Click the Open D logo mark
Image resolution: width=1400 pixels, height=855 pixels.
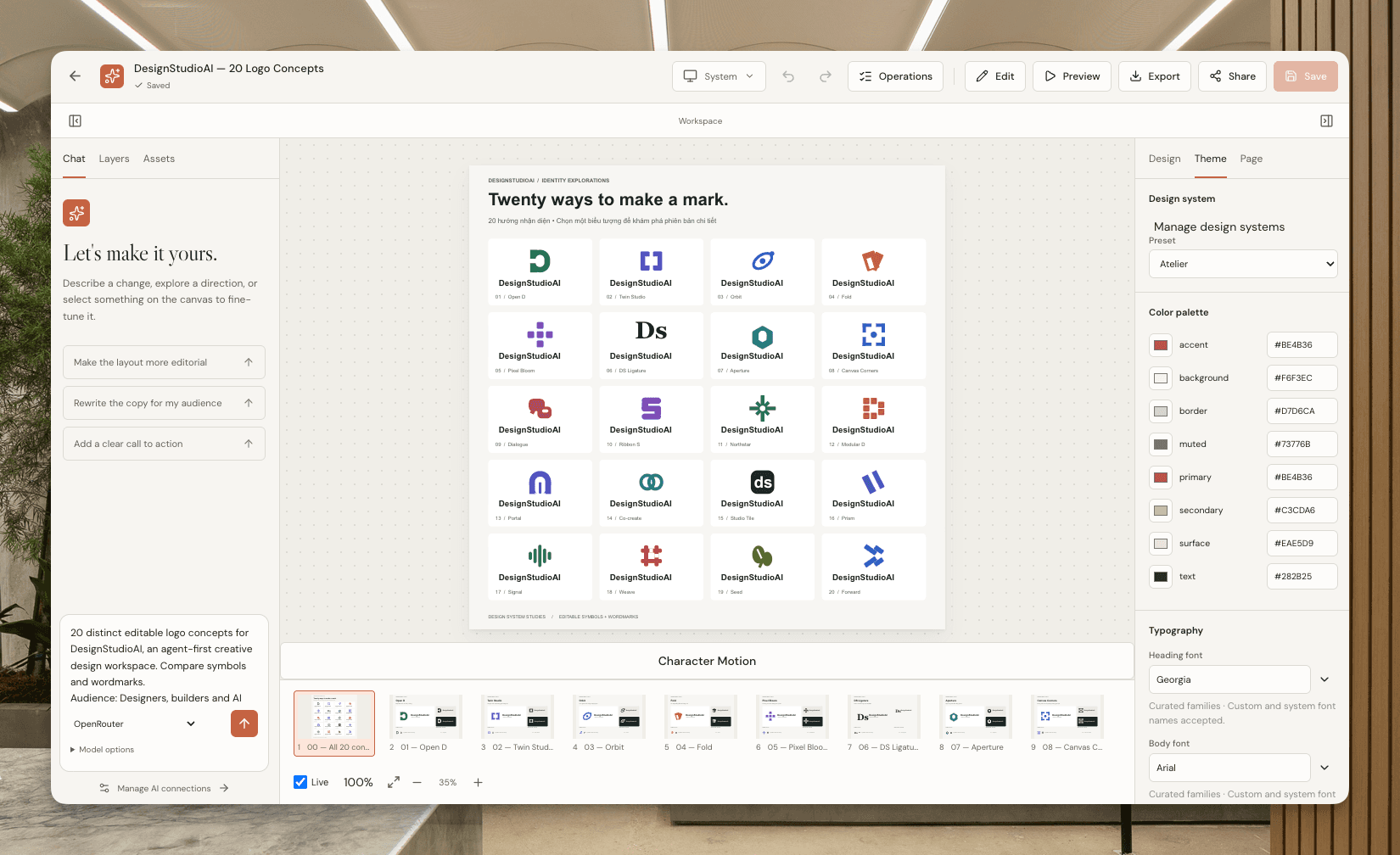[540, 260]
